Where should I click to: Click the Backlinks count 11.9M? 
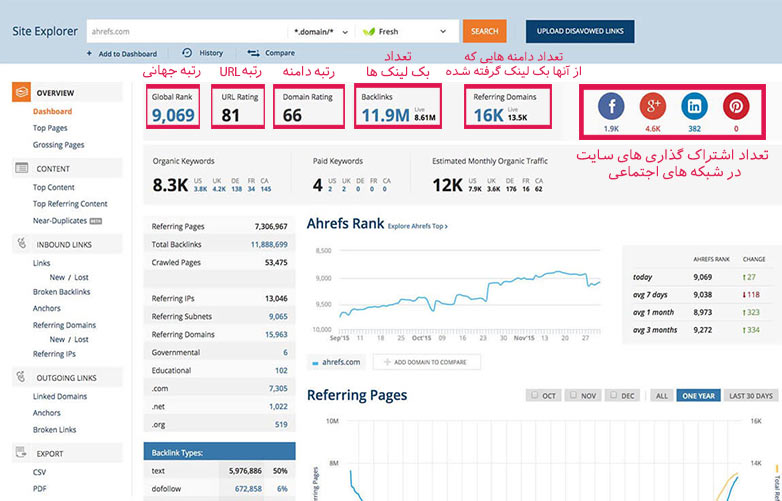coord(385,115)
